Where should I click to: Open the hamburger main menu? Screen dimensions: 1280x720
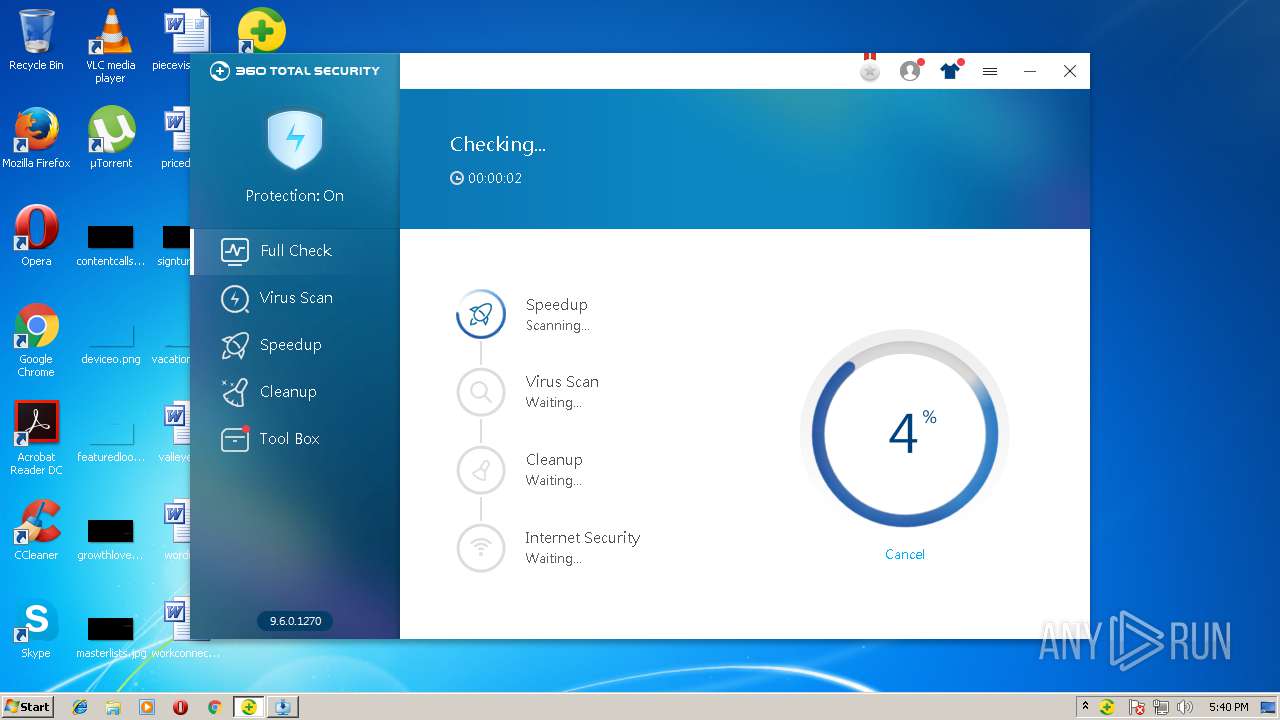pos(990,71)
